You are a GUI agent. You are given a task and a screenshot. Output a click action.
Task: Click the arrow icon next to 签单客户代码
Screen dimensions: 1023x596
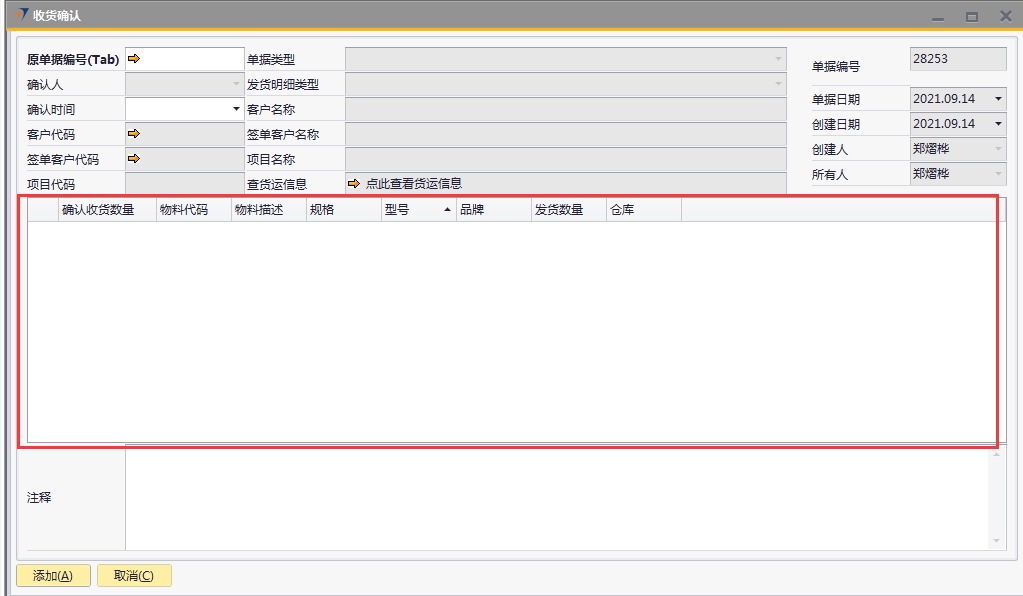134,158
